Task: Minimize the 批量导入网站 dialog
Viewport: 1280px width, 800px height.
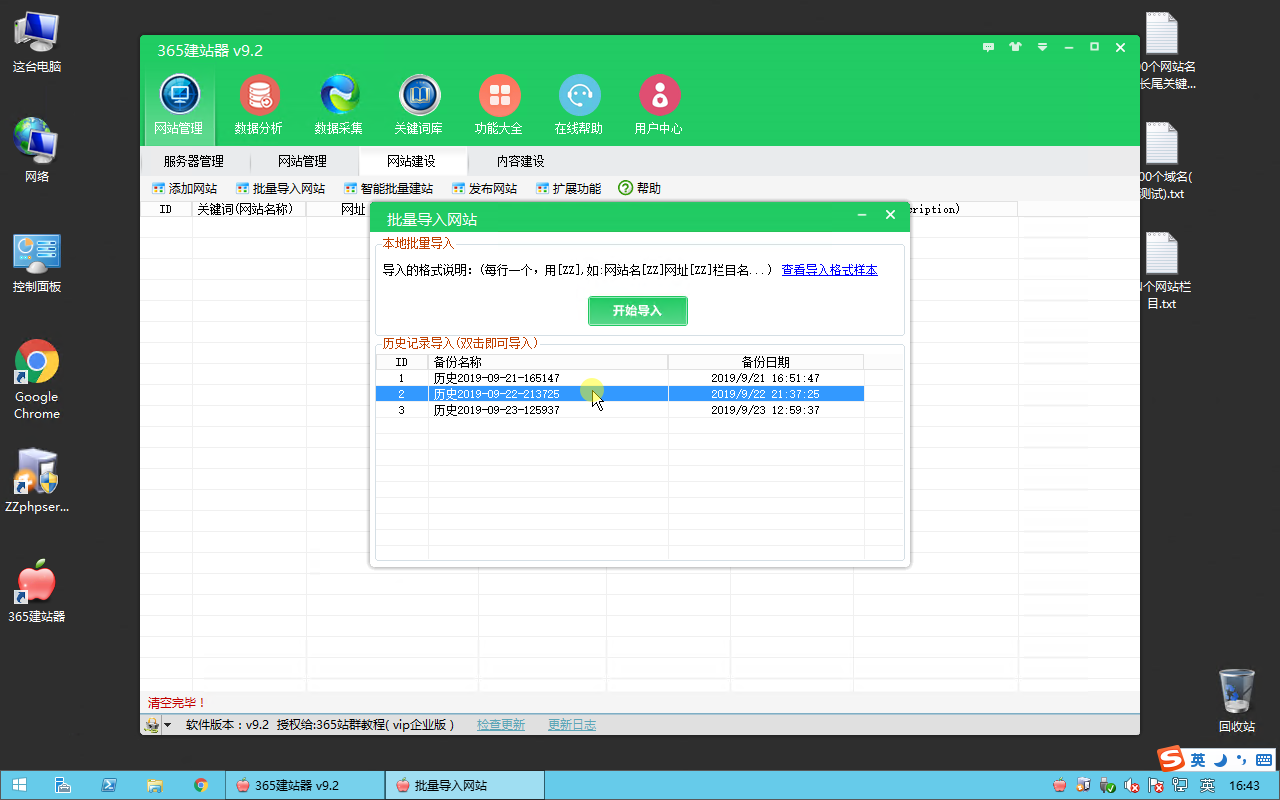Action: pyautogui.click(x=862, y=215)
